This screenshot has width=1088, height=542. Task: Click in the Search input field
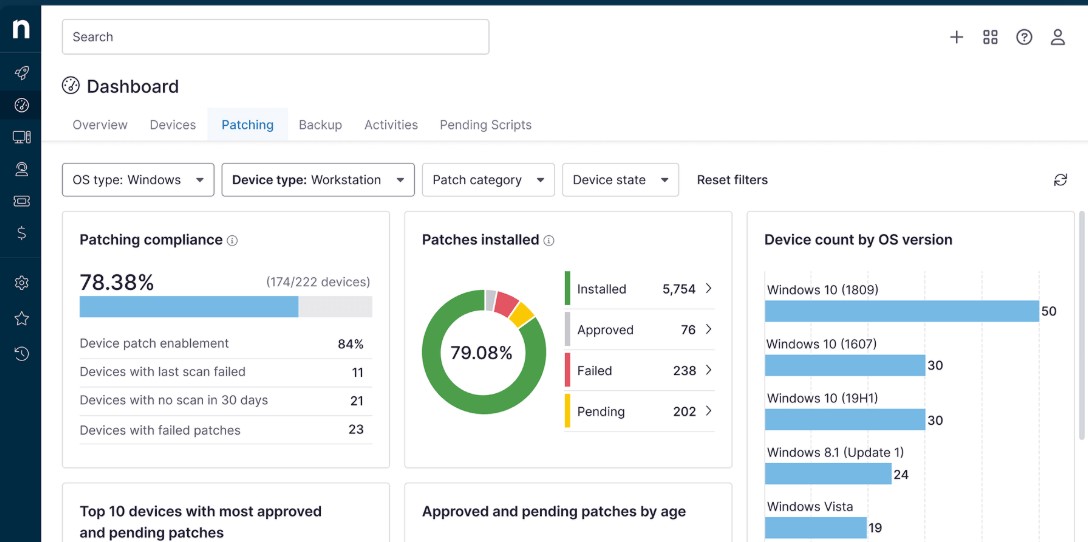click(275, 37)
